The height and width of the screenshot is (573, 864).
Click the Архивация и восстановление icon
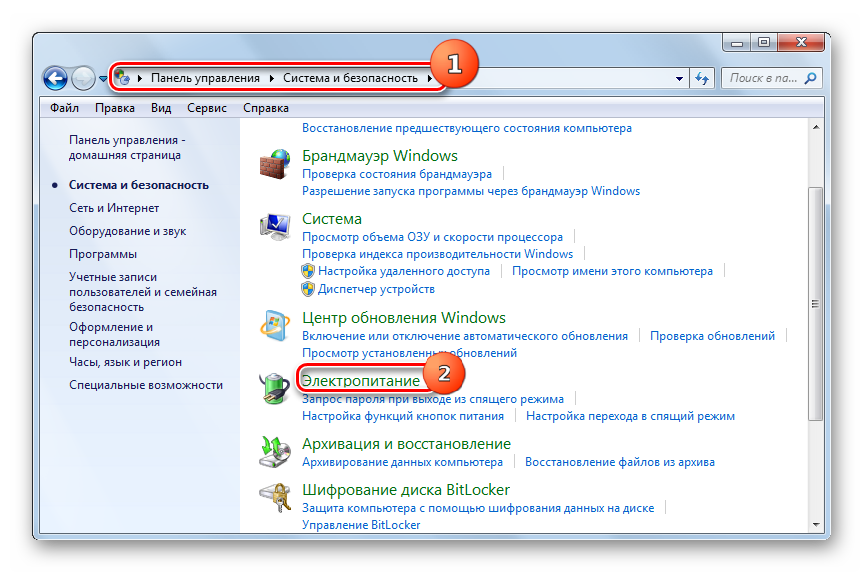pos(275,452)
